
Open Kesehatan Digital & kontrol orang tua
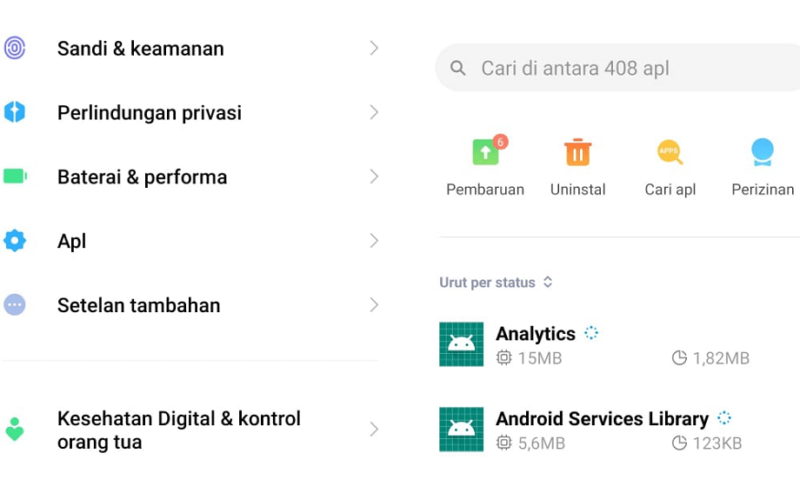click(x=191, y=430)
